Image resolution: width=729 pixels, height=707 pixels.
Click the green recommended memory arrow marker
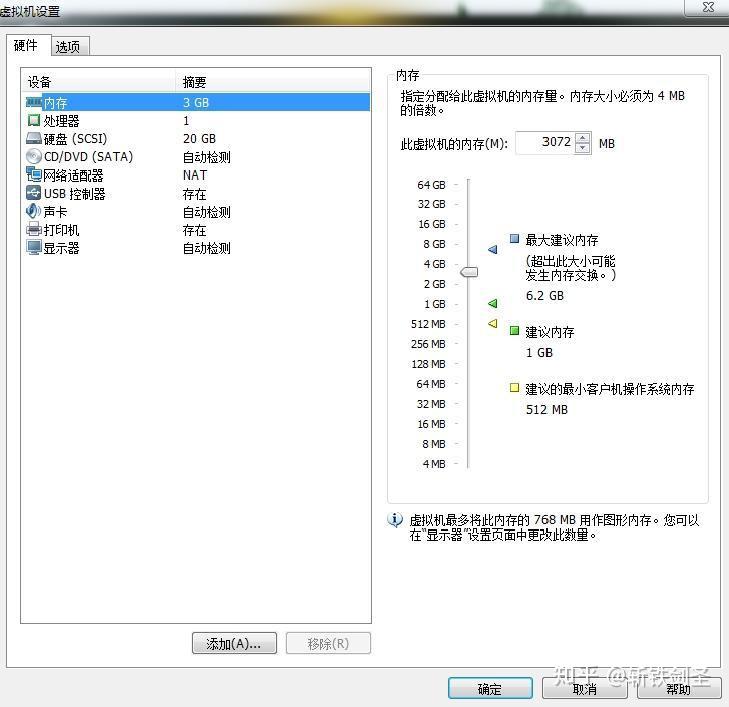493,304
